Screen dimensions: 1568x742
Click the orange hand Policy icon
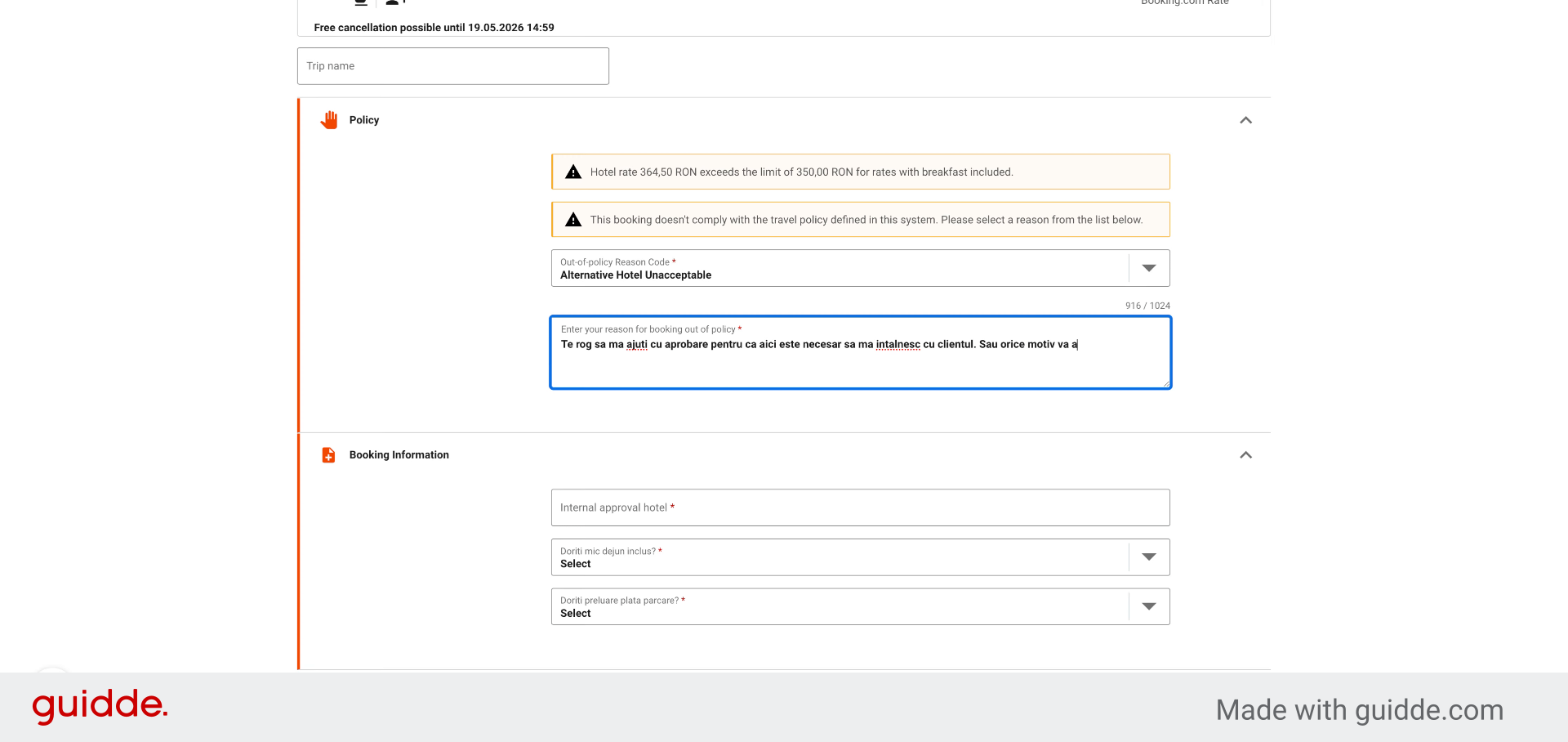[x=329, y=120]
